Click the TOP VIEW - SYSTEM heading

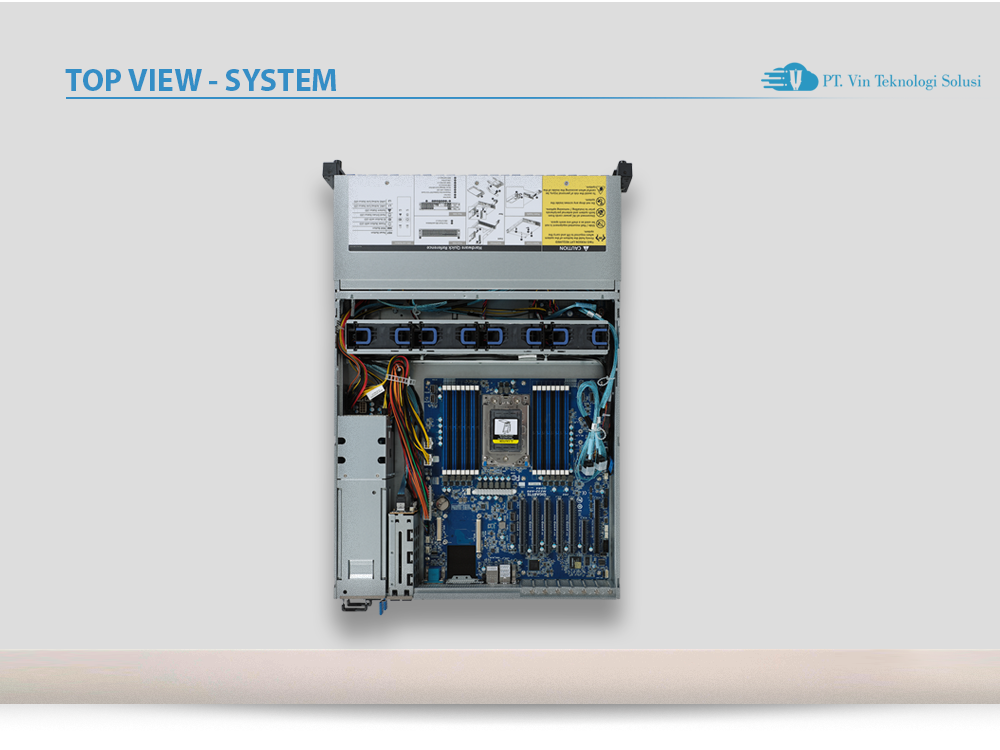pyautogui.click(x=201, y=80)
